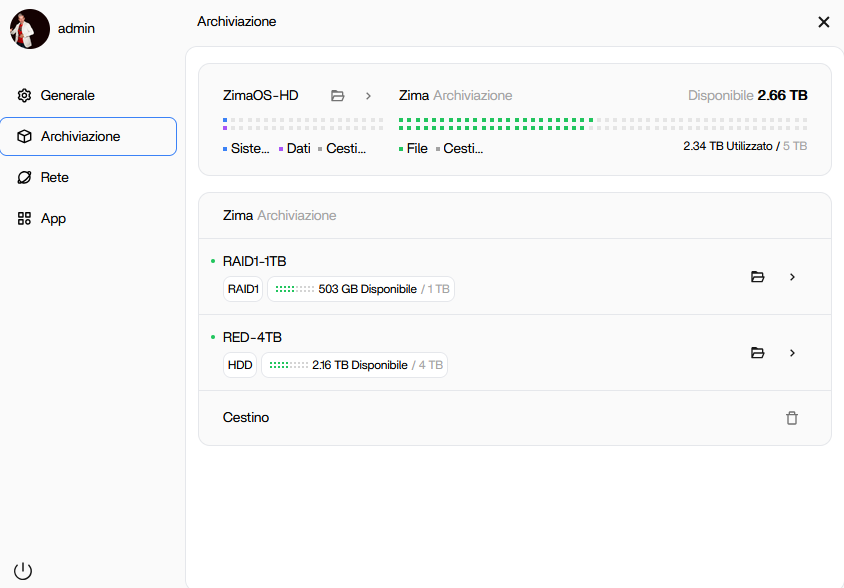Close the Archiviazione settings window
Image resolution: width=844 pixels, height=588 pixels.
tap(824, 22)
